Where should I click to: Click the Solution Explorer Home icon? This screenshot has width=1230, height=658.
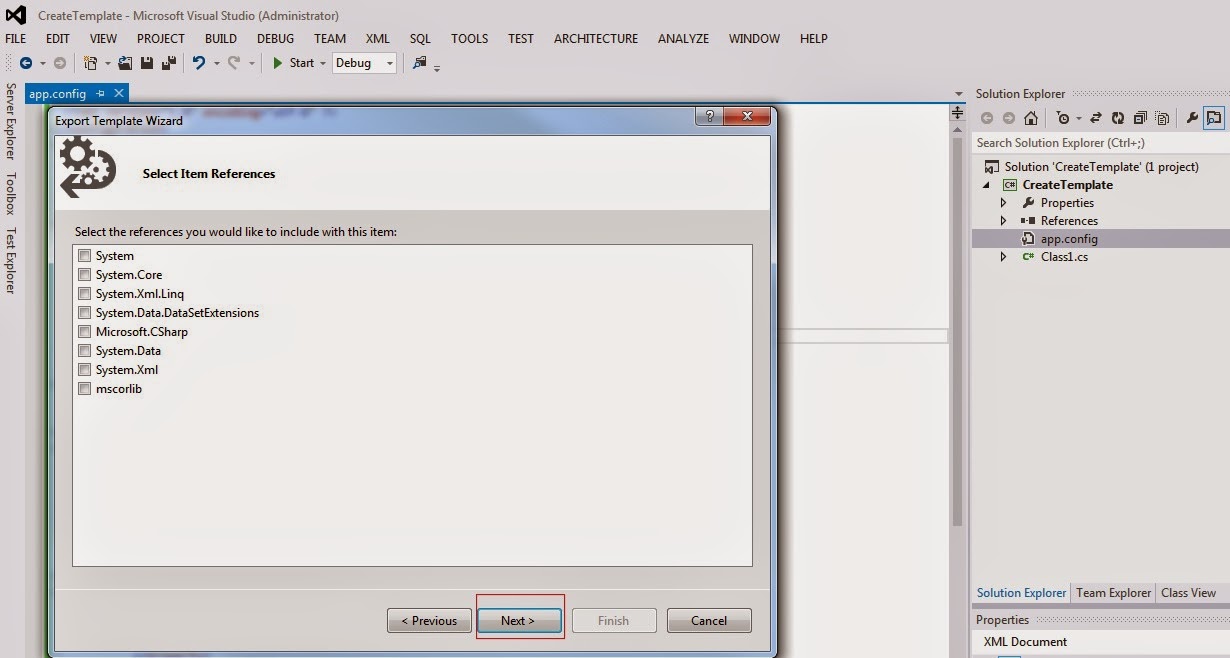pyautogui.click(x=1030, y=117)
